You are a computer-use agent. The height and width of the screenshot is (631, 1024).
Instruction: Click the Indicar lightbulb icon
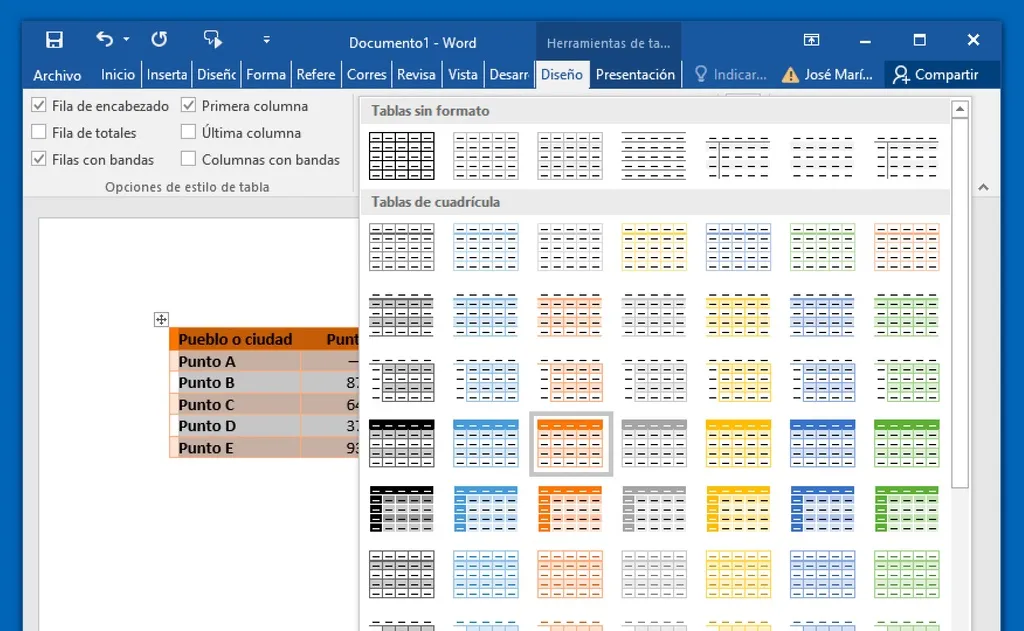pos(703,73)
